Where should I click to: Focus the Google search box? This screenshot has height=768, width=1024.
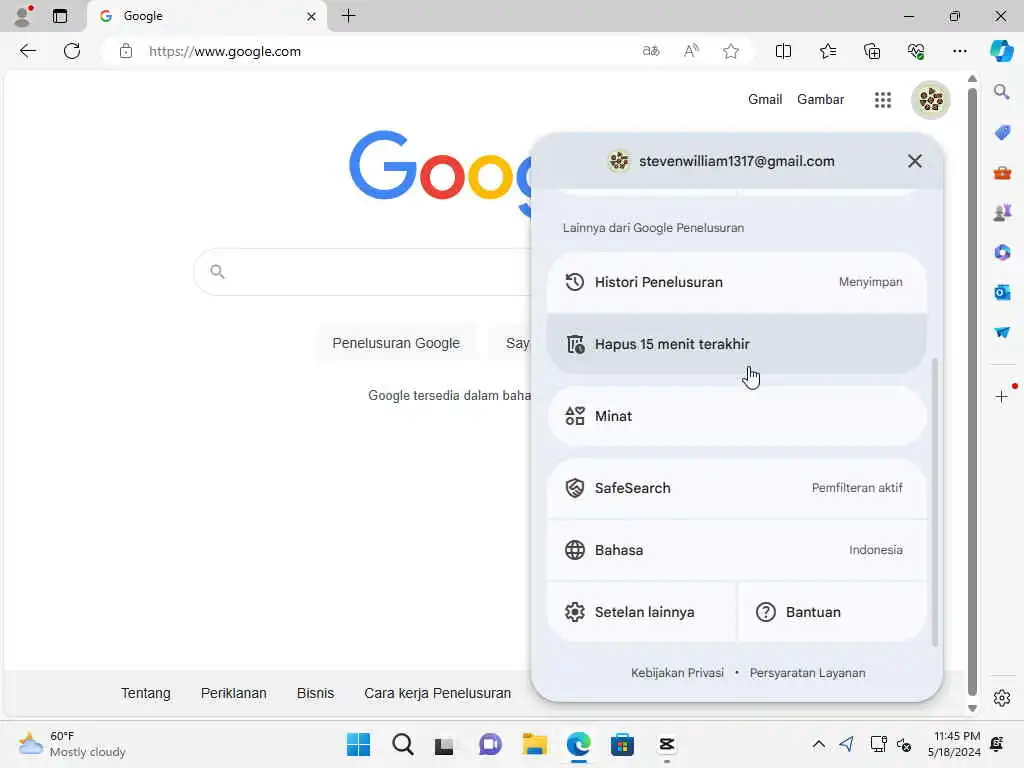point(363,272)
